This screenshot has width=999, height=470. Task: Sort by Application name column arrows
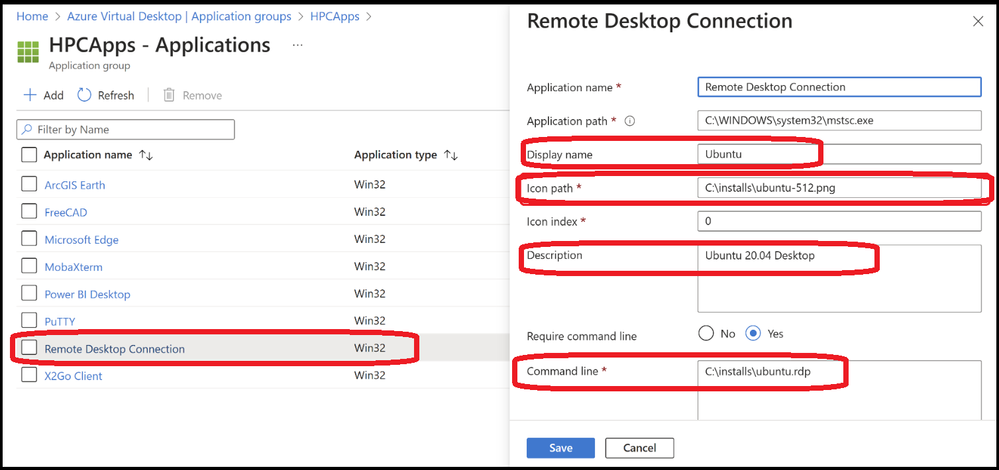tap(147, 155)
